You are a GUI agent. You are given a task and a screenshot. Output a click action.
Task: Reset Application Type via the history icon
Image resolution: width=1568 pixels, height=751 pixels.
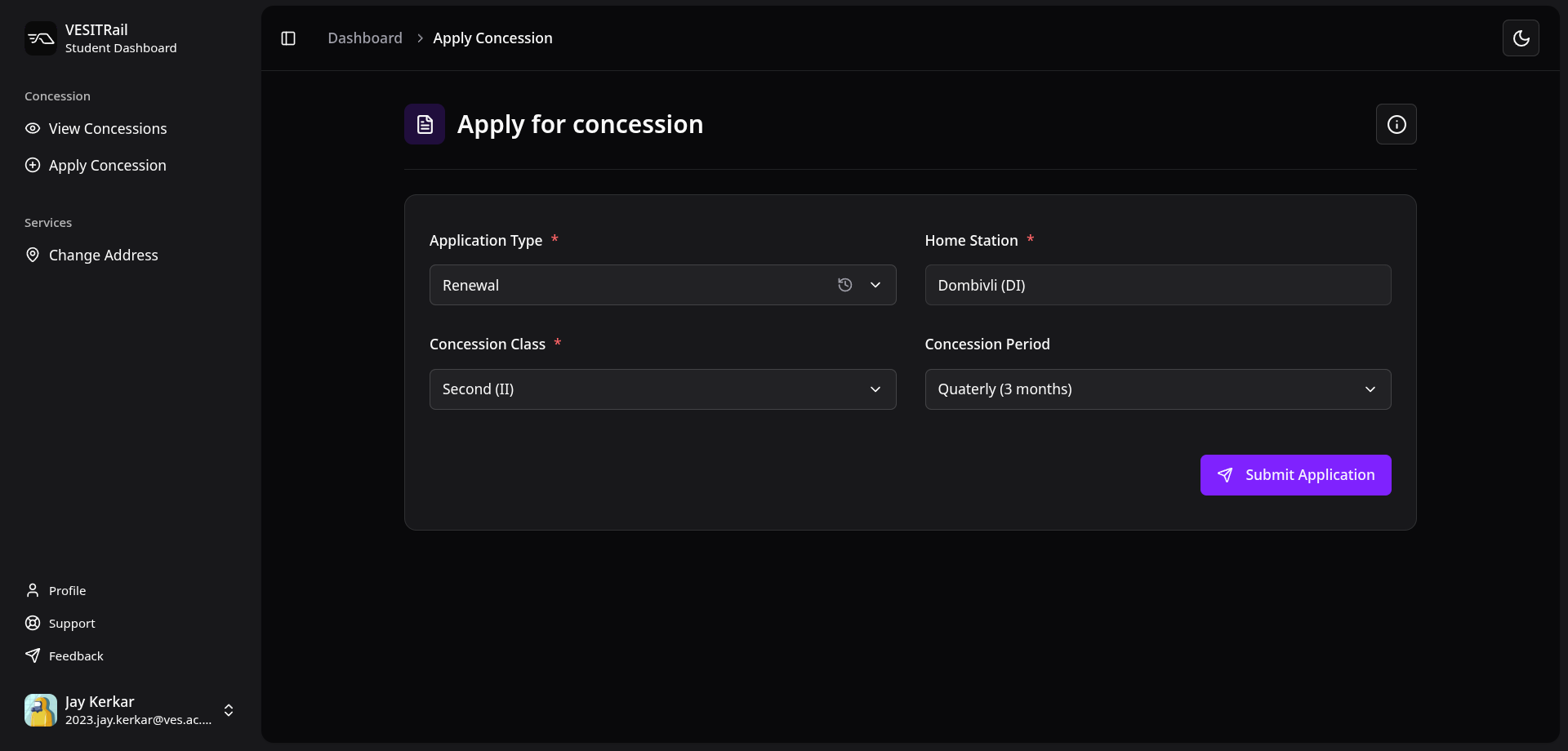click(x=845, y=285)
